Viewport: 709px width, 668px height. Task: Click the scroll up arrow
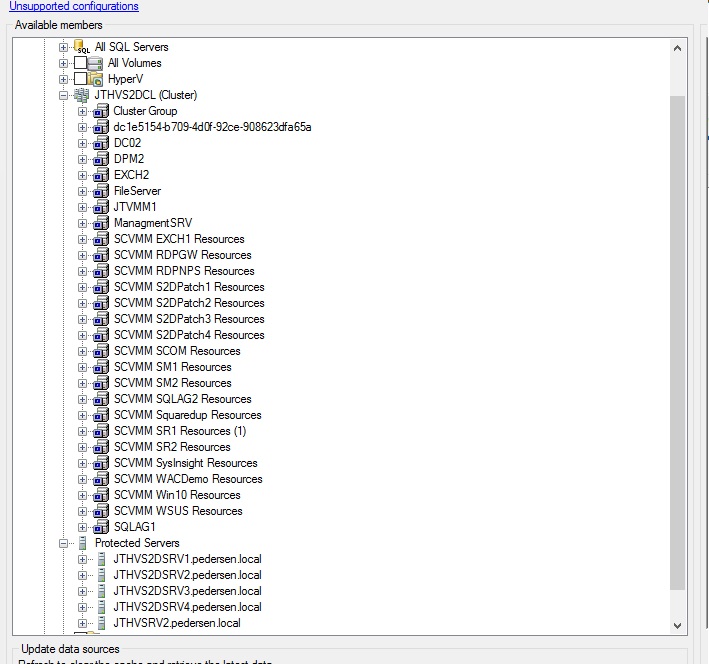click(x=677, y=48)
